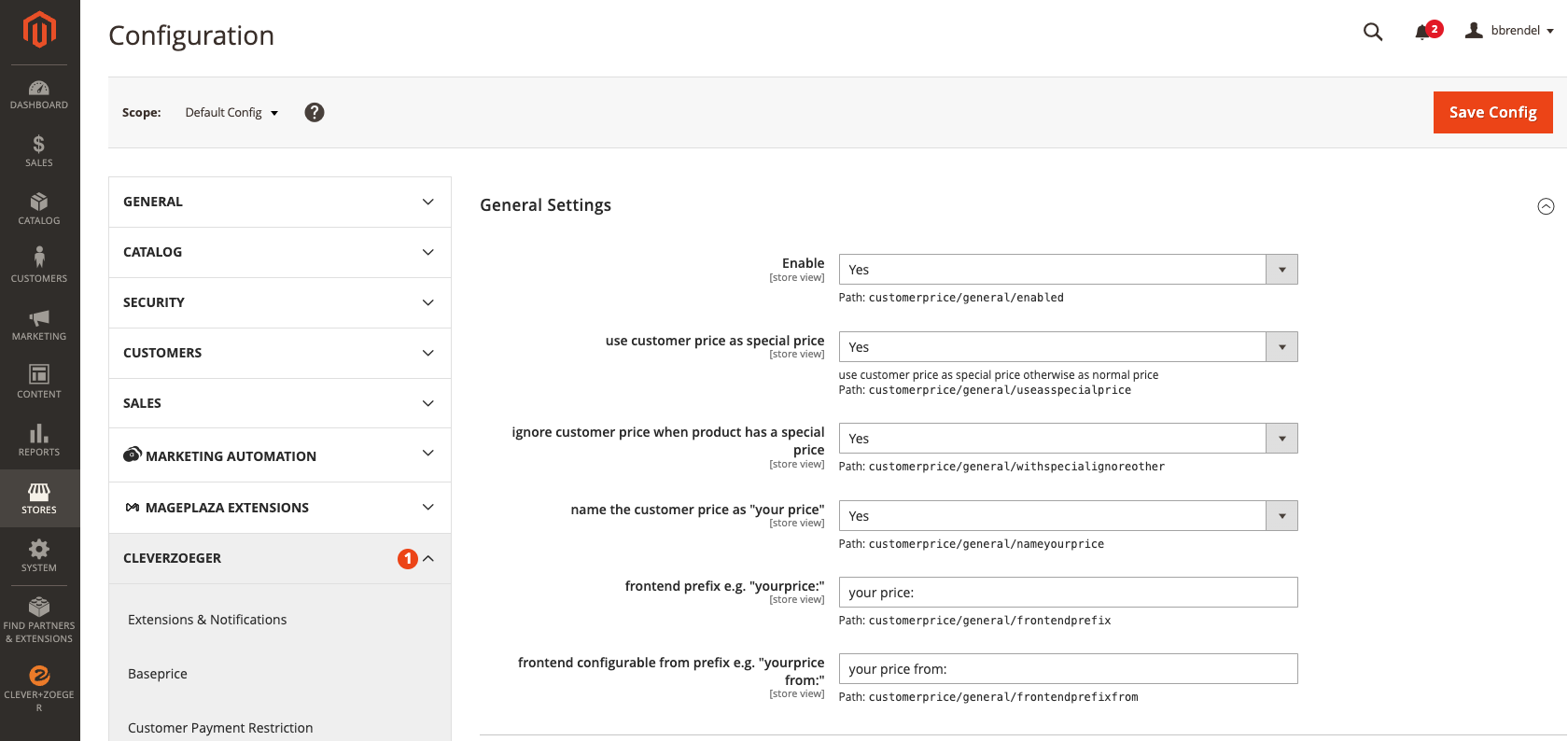Open the Default Config scope switcher
The height and width of the screenshot is (741, 1568).
(x=231, y=112)
